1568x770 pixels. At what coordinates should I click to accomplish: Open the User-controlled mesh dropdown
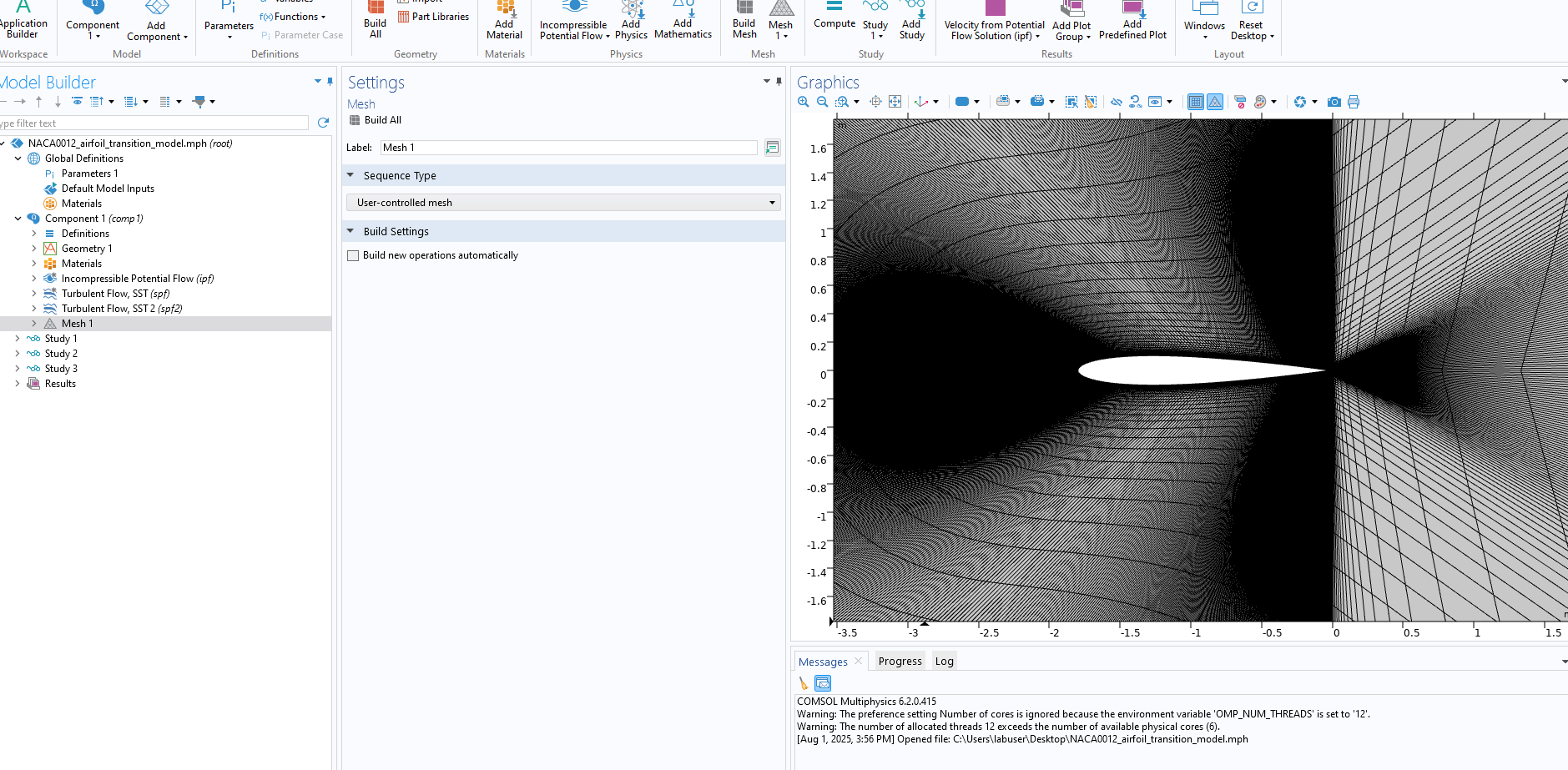563,203
